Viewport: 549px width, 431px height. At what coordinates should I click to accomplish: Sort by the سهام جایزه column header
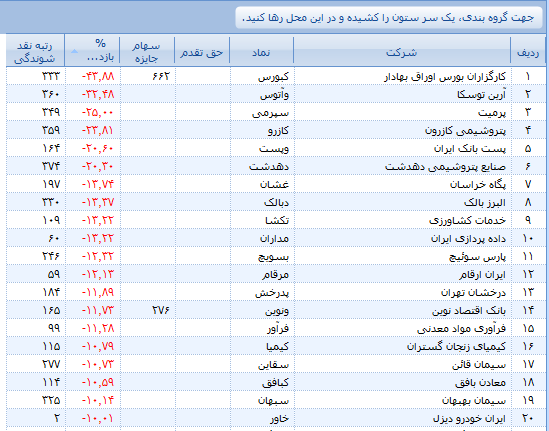(147, 50)
